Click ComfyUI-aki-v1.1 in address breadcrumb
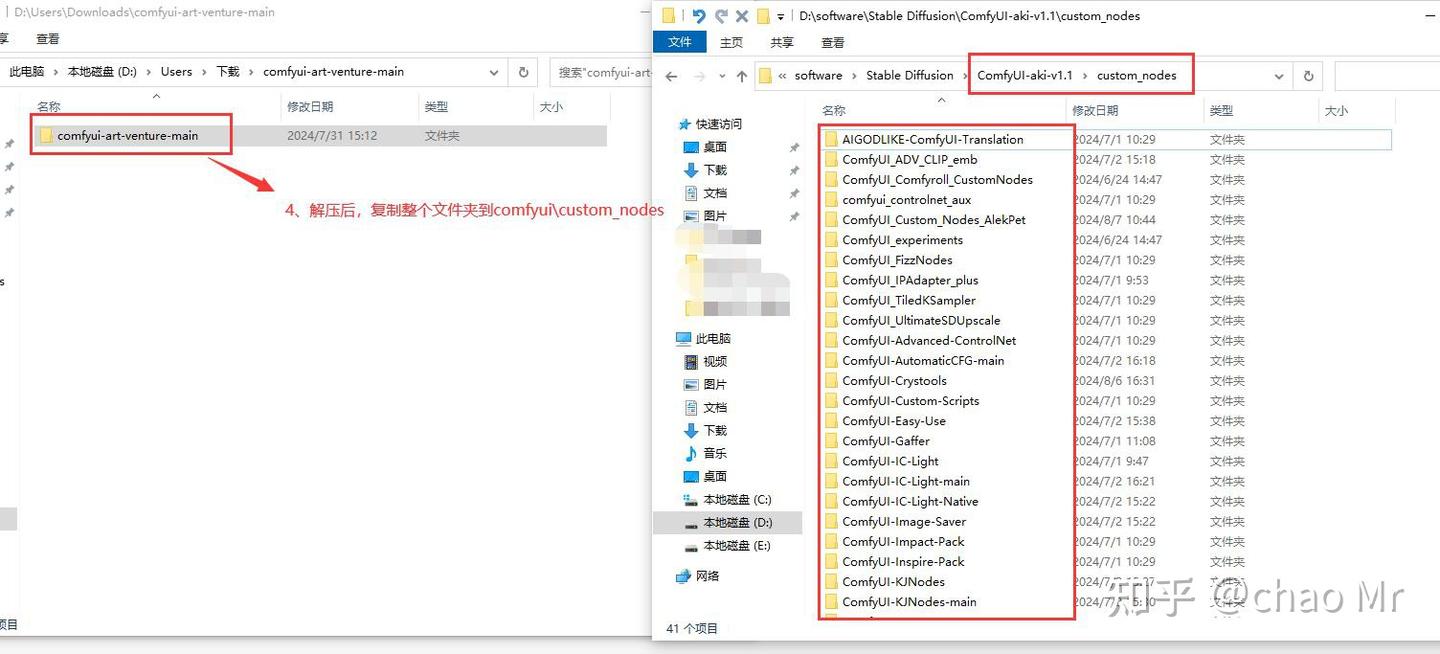This screenshot has height=654, width=1440. point(1024,75)
